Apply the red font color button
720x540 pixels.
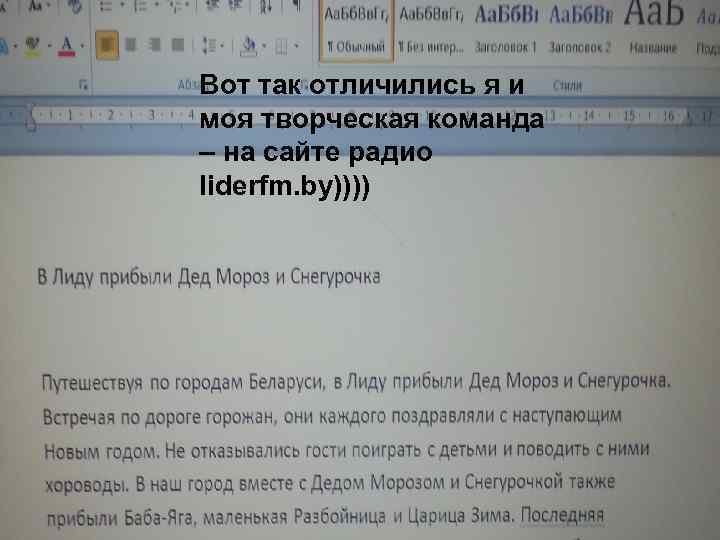(x=67, y=46)
